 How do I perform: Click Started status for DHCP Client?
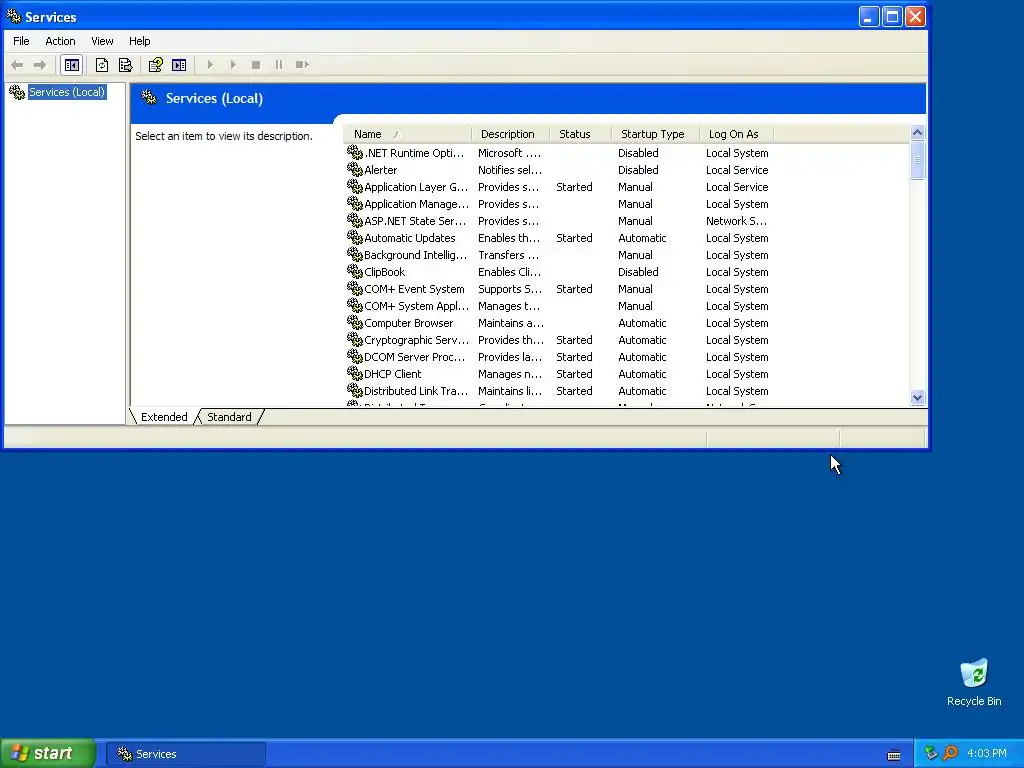tap(574, 374)
